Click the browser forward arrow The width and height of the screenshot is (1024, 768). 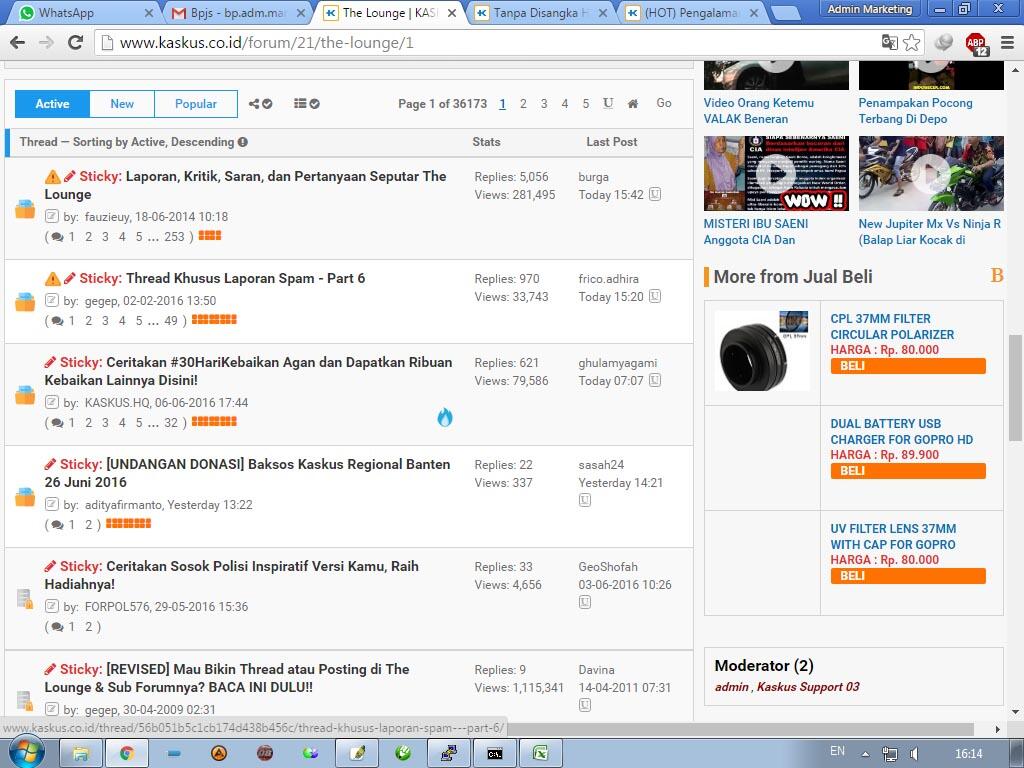click(46, 43)
